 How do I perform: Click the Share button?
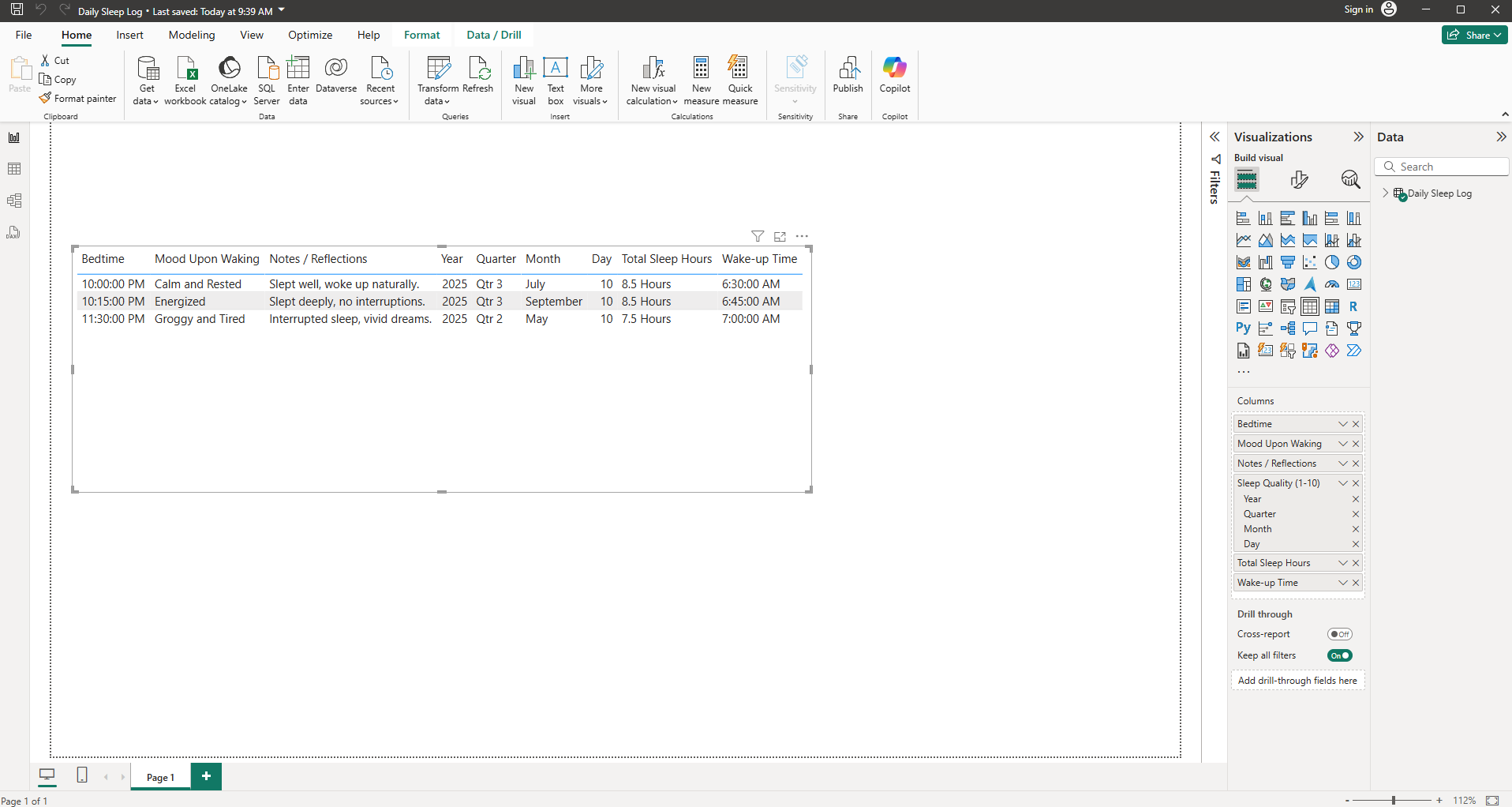(1473, 35)
